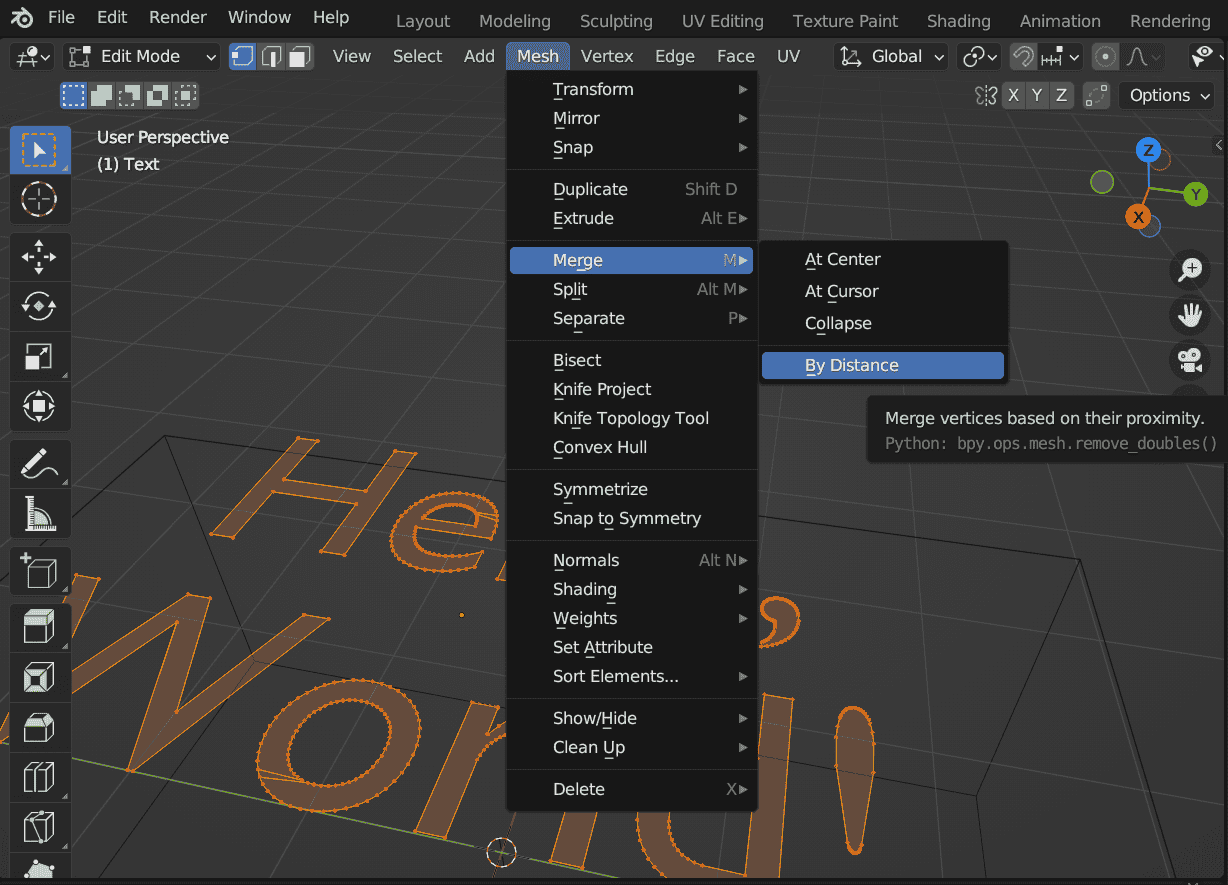Open the editor type dropdown
This screenshot has width=1228, height=885.
[x=33, y=57]
